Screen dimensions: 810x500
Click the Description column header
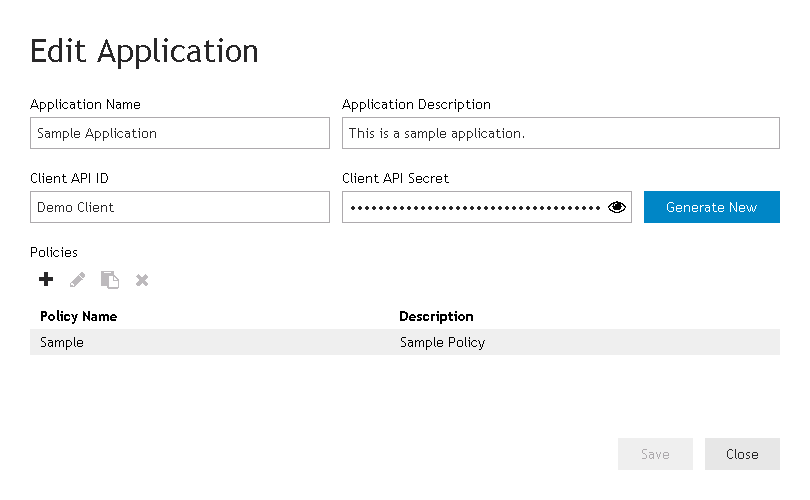click(436, 316)
